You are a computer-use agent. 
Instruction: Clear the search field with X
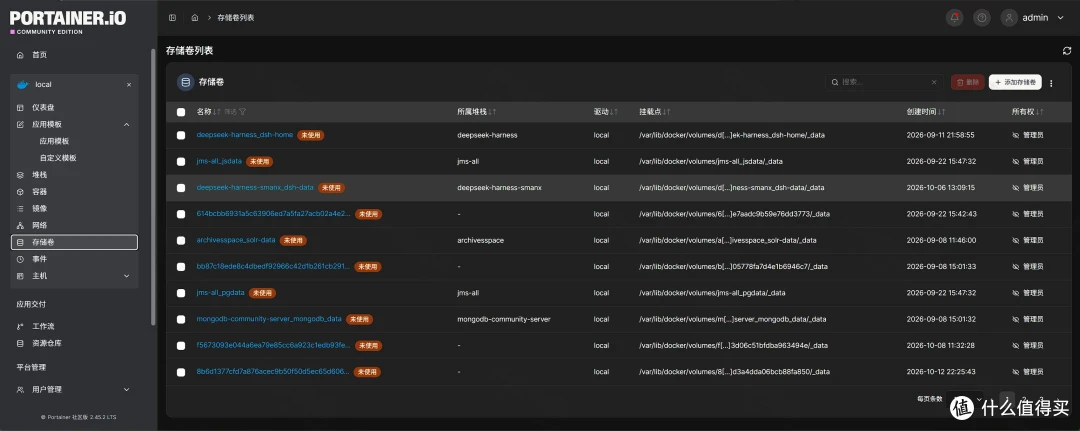(x=934, y=82)
